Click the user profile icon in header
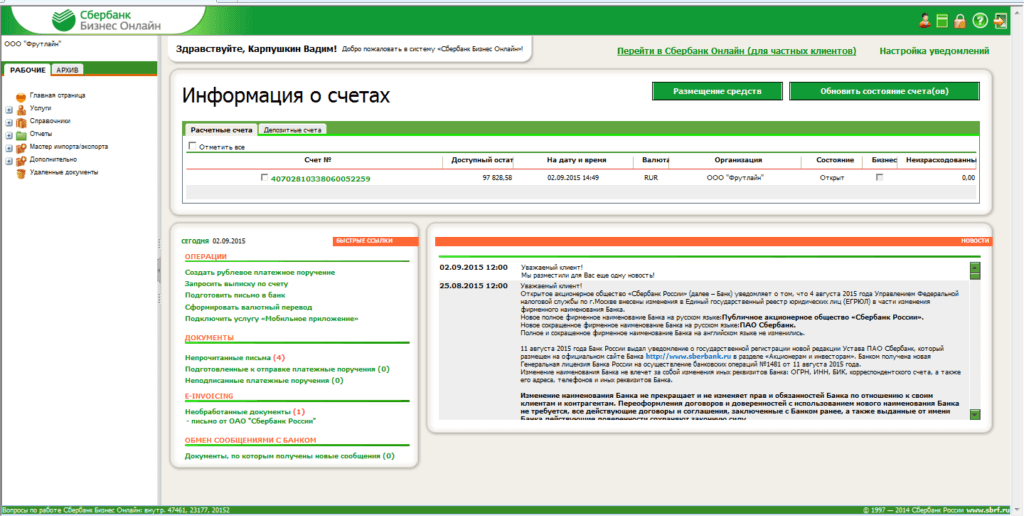Viewport: 1024px width, 516px height. pos(925,20)
